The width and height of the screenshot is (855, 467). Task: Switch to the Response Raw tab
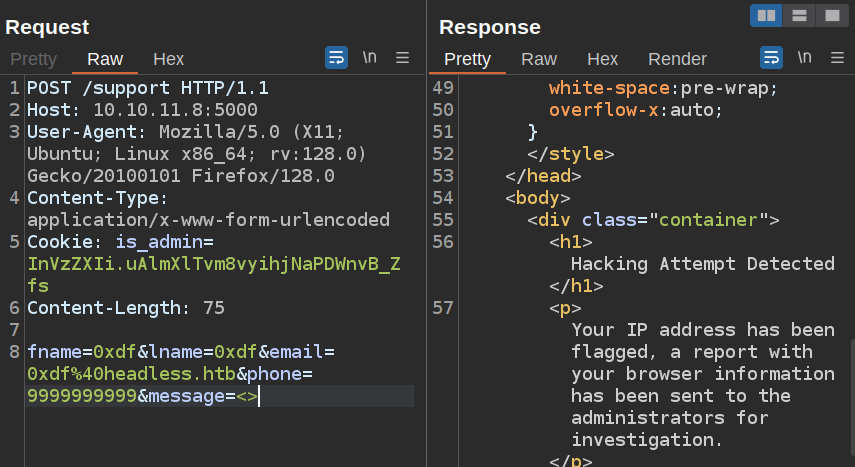[539, 59]
